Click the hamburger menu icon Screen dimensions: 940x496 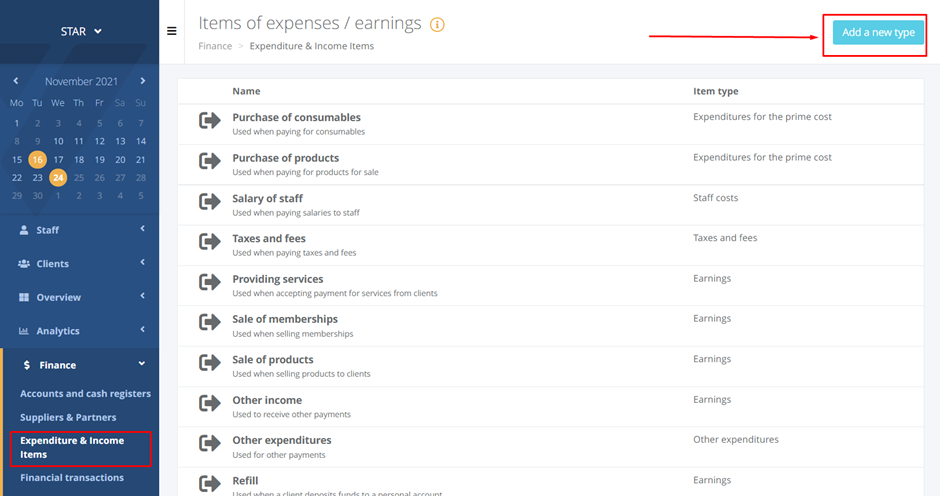point(172,31)
